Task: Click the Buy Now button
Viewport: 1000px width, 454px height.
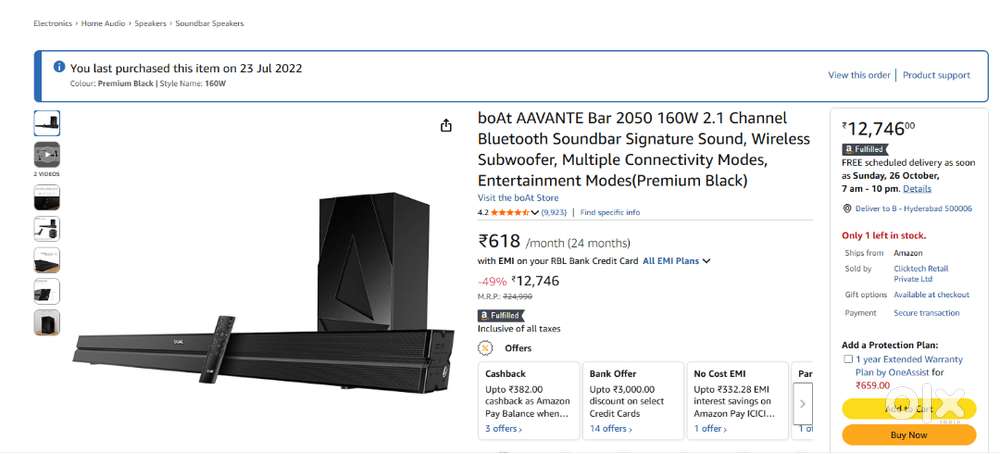Action: [x=908, y=435]
